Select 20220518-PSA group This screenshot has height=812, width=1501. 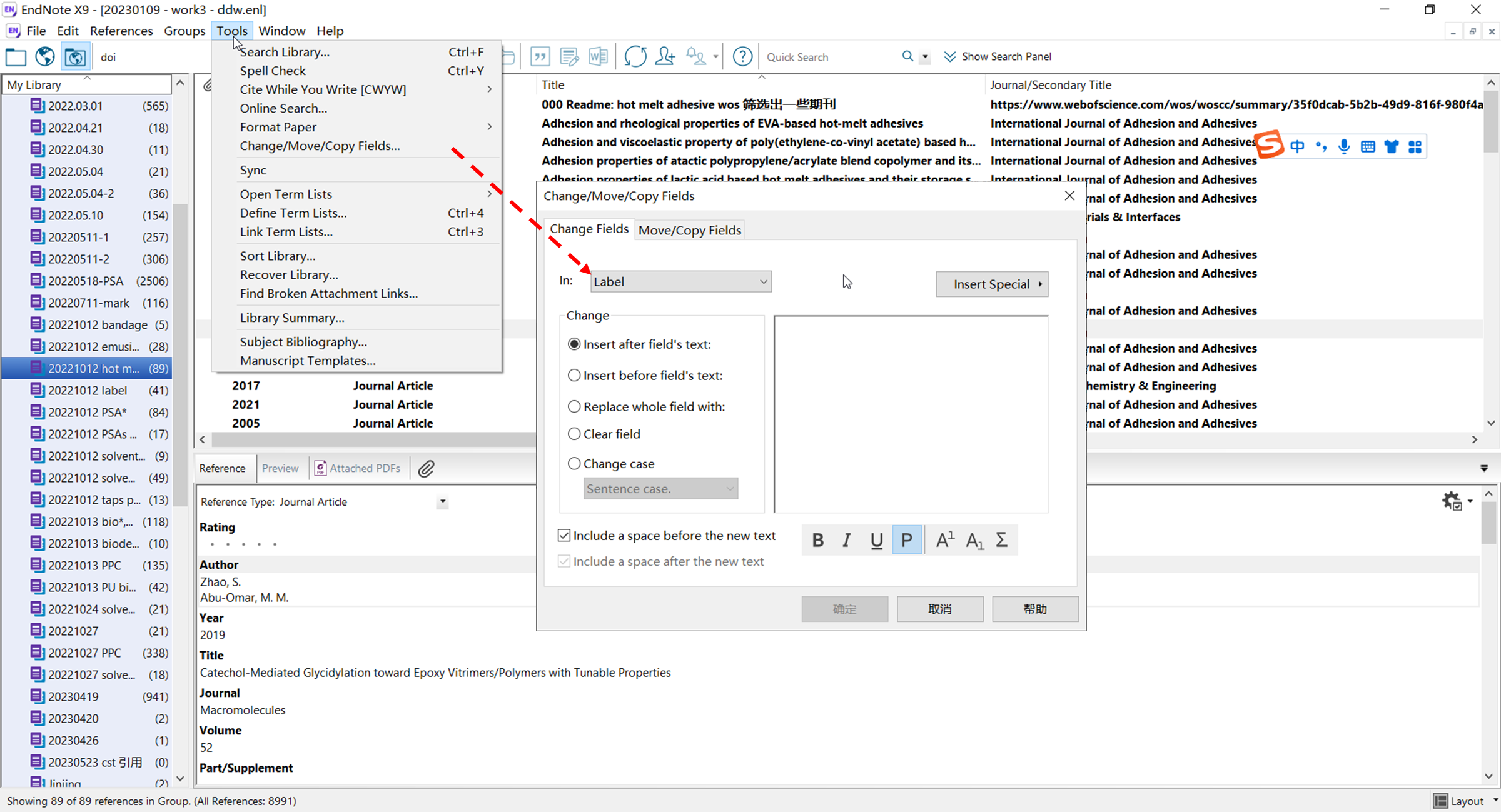[x=86, y=281]
